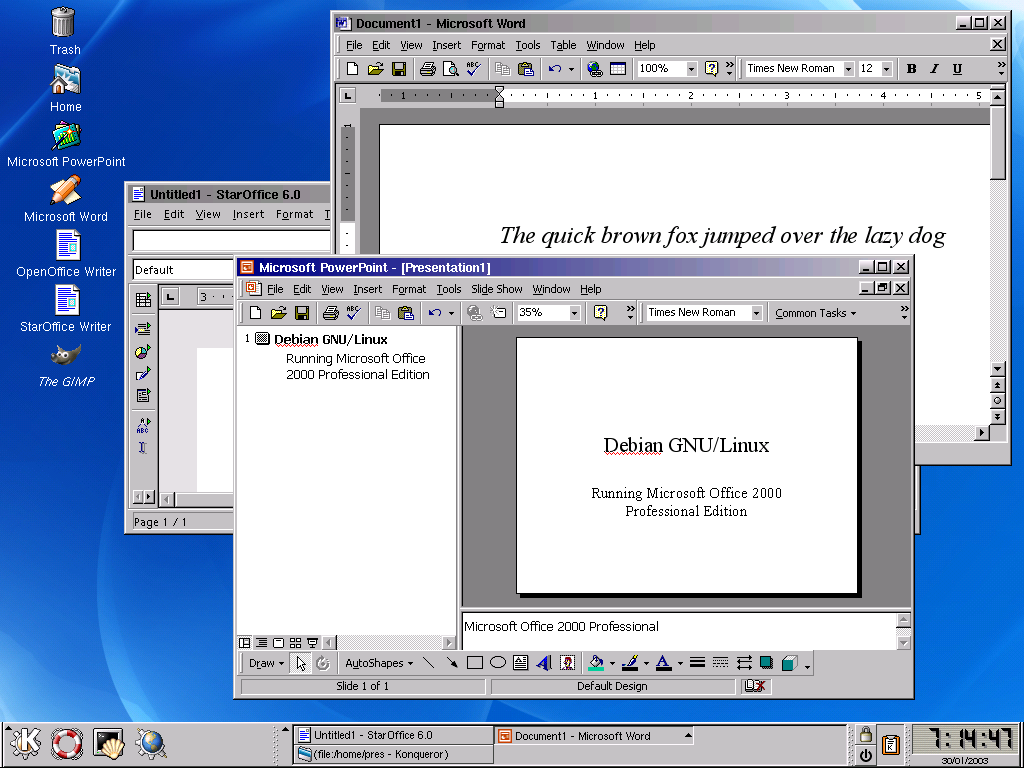Save the Word document with the floppy icon
The width and height of the screenshot is (1024, 768).
pyautogui.click(x=398, y=69)
